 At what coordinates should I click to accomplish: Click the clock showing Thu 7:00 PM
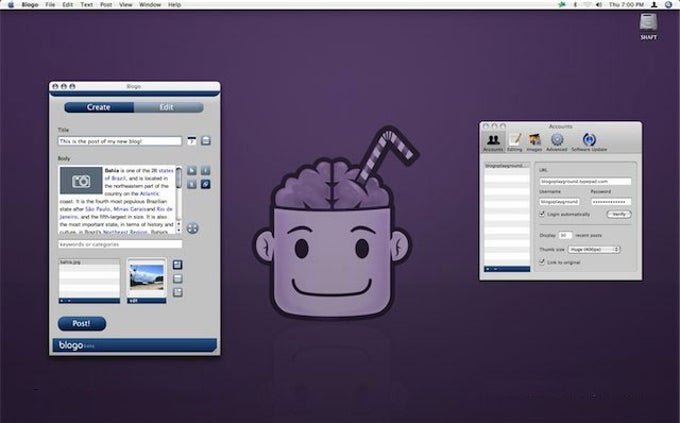626,5
